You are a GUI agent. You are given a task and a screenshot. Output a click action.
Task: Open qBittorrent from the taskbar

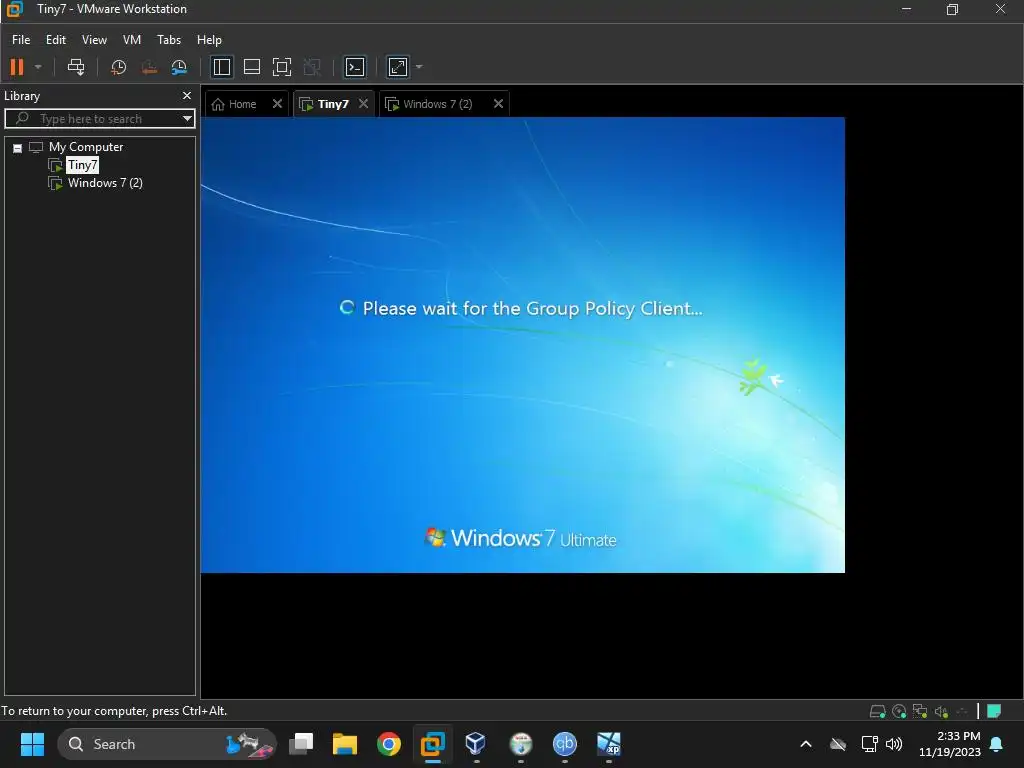[x=565, y=744]
